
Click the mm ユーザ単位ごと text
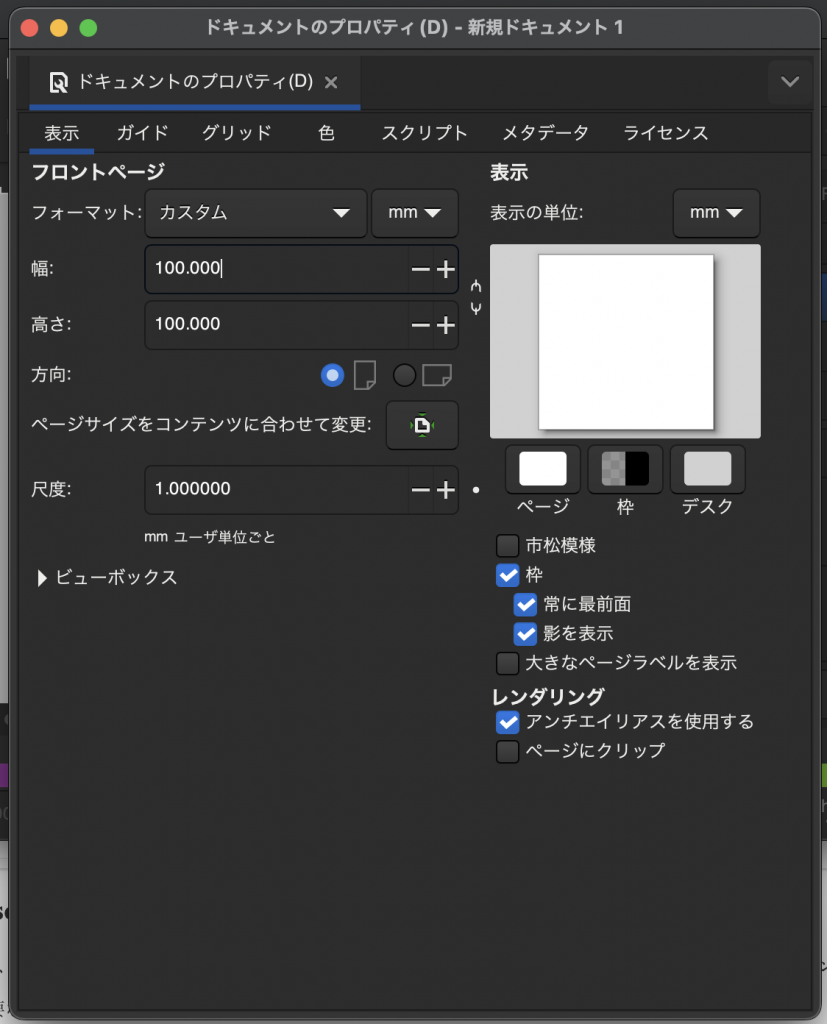point(210,537)
